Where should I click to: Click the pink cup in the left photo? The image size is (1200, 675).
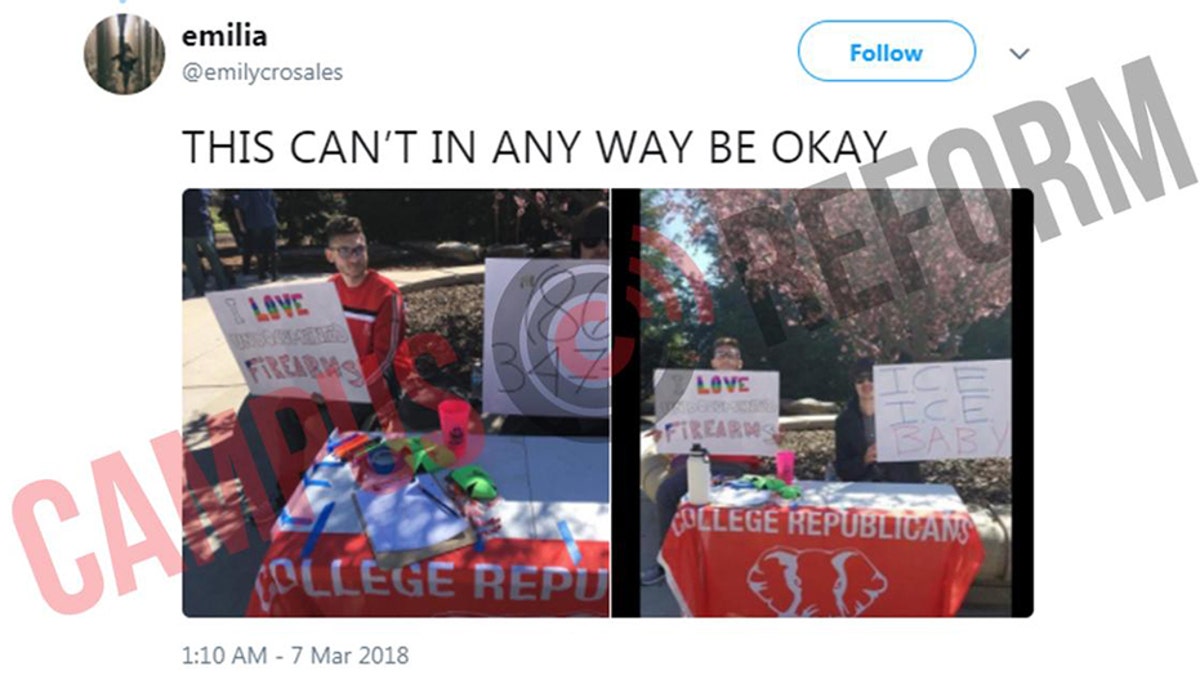click(x=453, y=423)
